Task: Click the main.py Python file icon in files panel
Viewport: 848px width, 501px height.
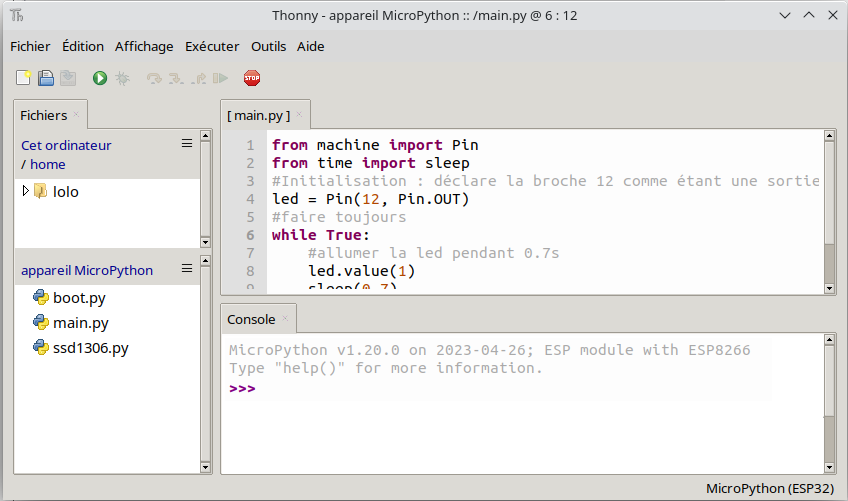Action: pyautogui.click(x=41, y=322)
